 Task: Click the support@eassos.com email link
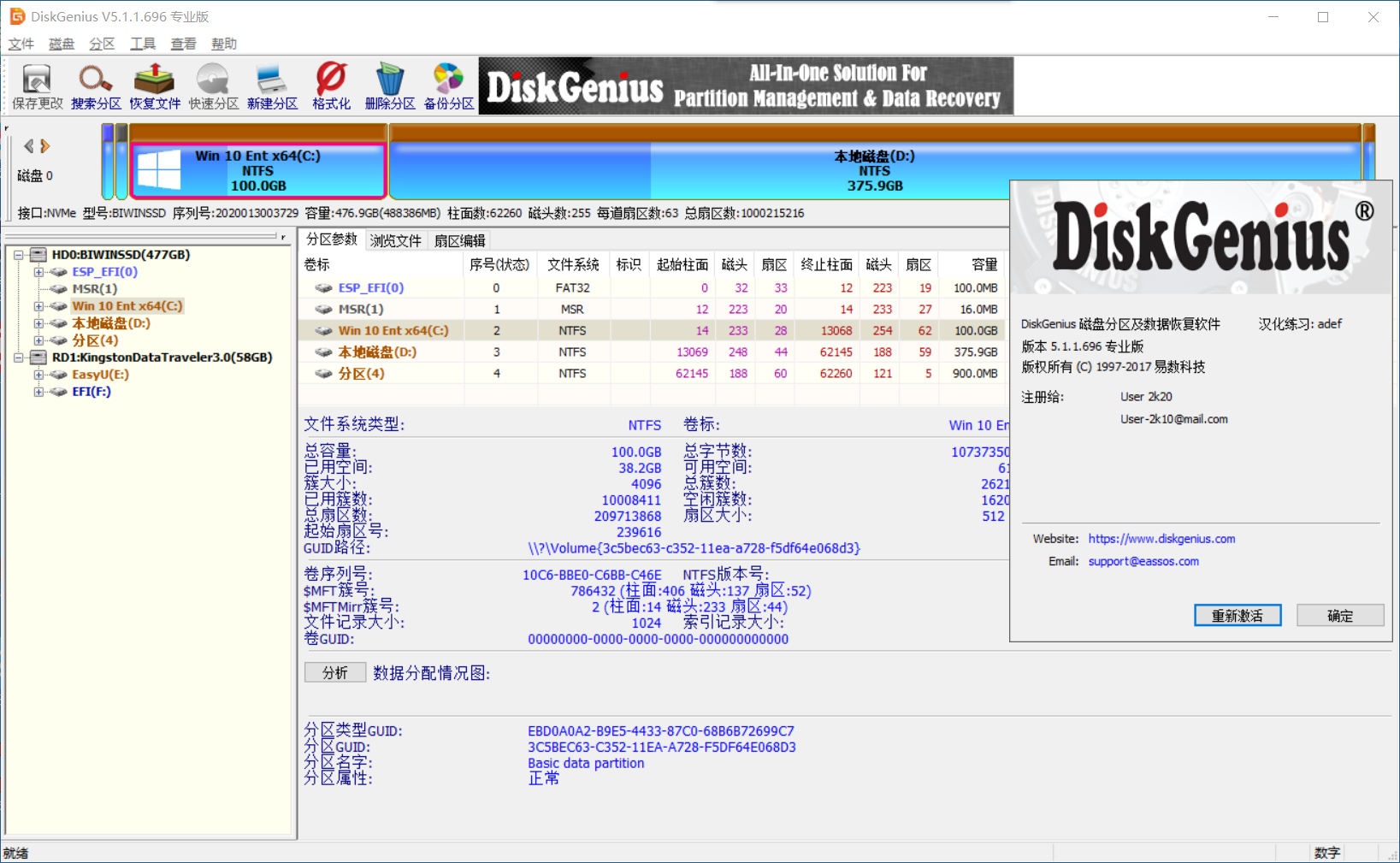pyautogui.click(x=1143, y=561)
